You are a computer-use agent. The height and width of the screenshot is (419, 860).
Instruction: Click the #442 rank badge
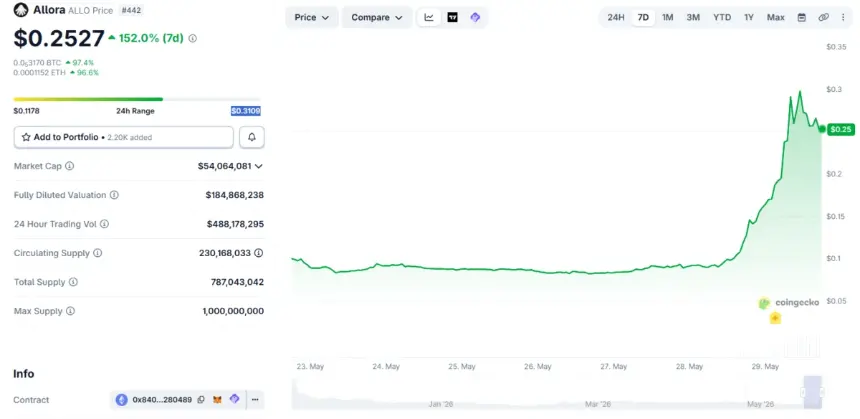tap(131, 10)
